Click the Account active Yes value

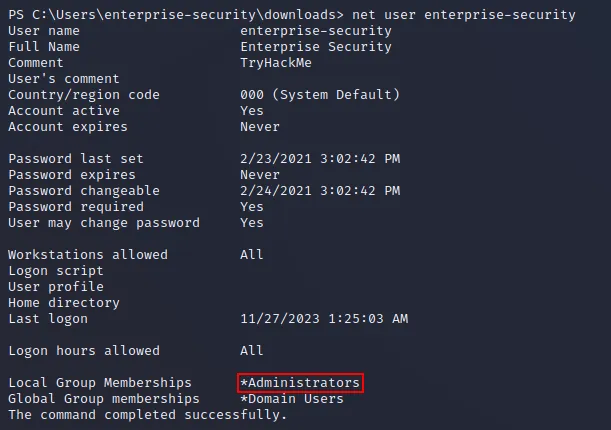click(252, 111)
